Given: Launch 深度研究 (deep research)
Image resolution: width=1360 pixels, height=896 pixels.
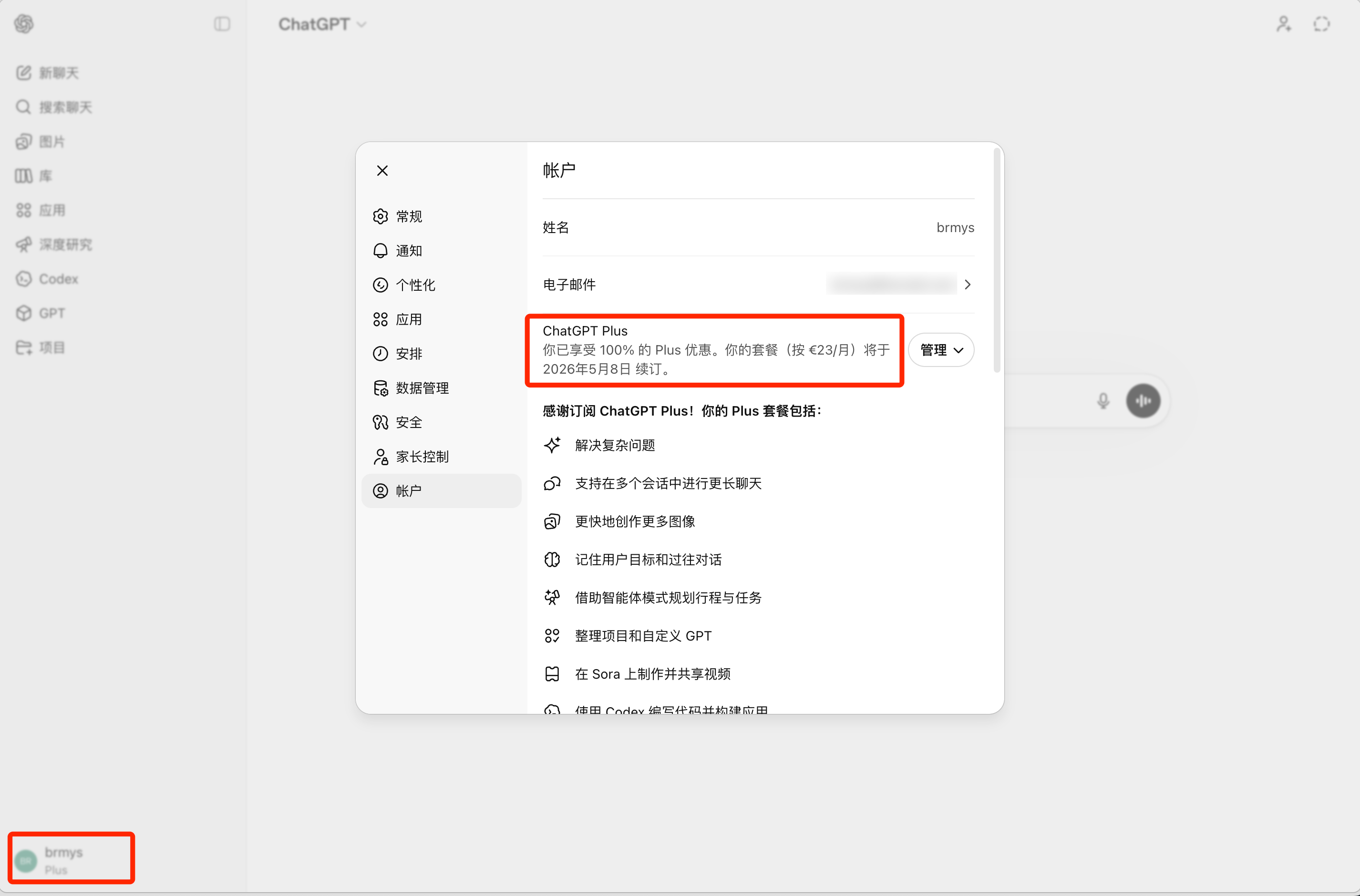Looking at the screenshot, I should tap(64, 244).
